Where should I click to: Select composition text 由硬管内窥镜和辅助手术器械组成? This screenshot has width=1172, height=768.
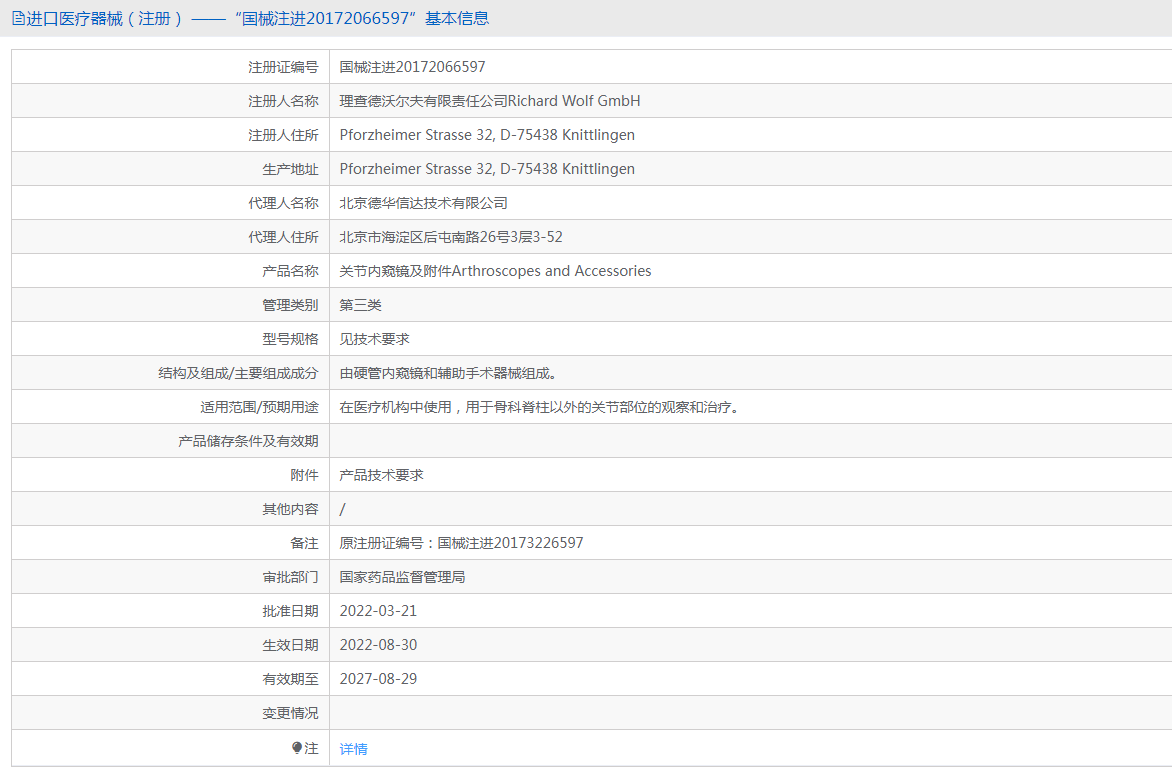448,373
